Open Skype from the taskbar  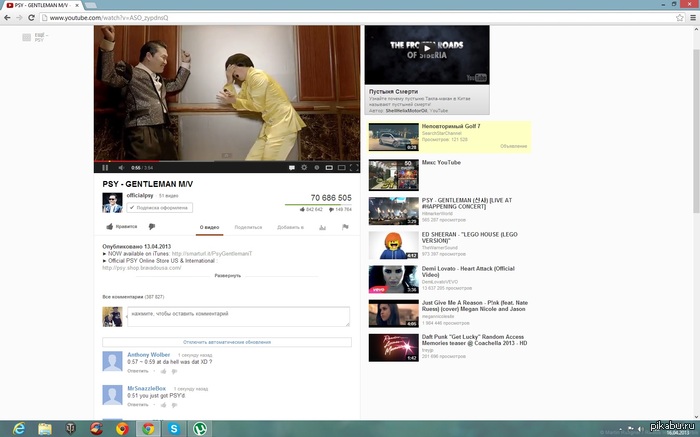tap(174, 429)
